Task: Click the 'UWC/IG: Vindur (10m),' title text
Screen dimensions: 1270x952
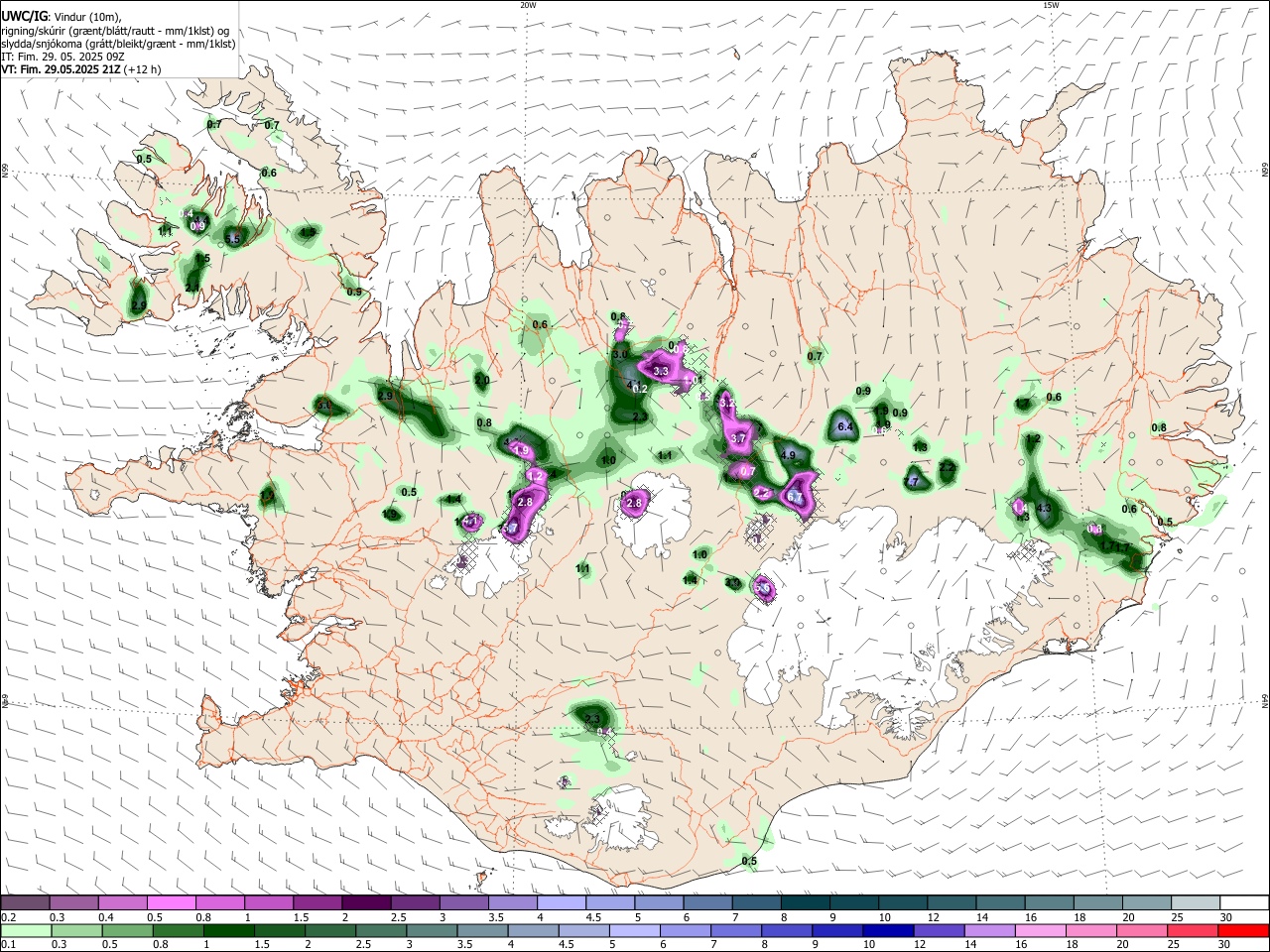Action: [x=62, y=16]
